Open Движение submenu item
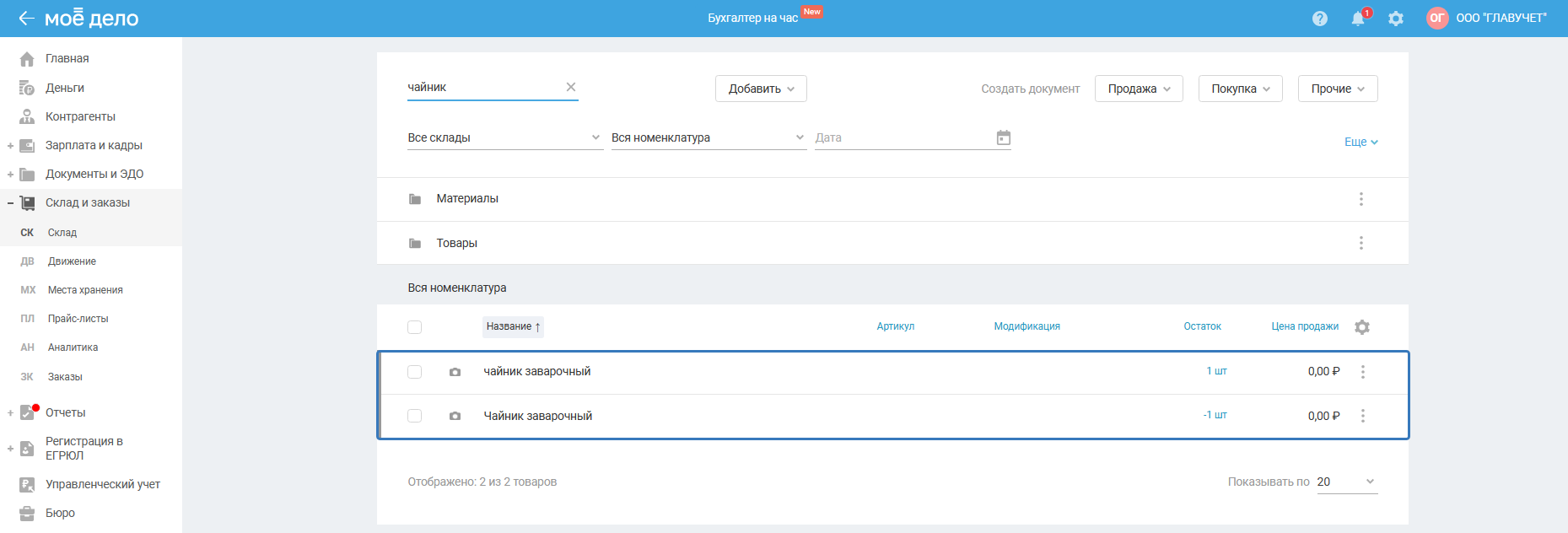 pos(72,261)
